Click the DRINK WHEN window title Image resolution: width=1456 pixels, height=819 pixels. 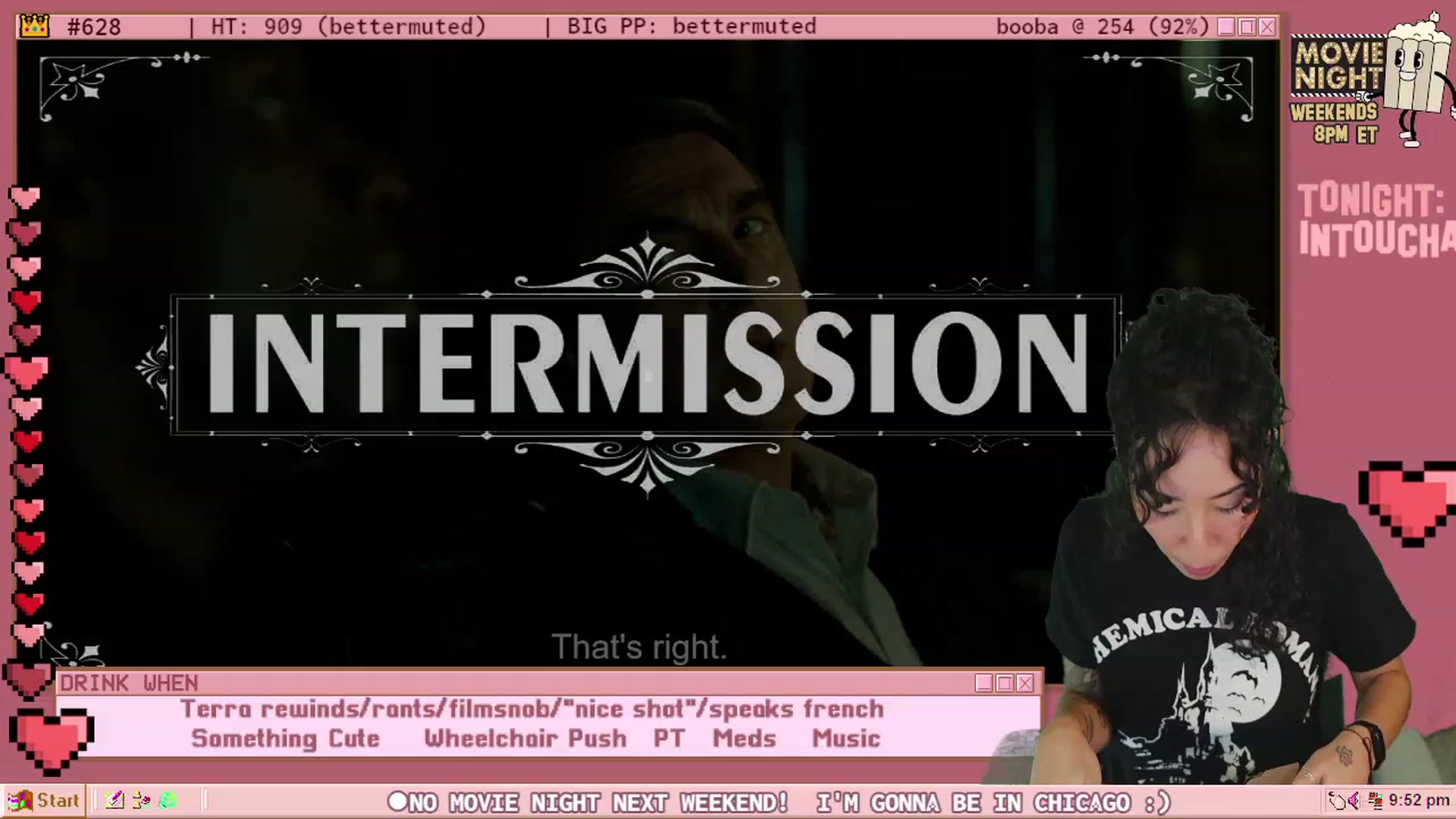point(129,683)
